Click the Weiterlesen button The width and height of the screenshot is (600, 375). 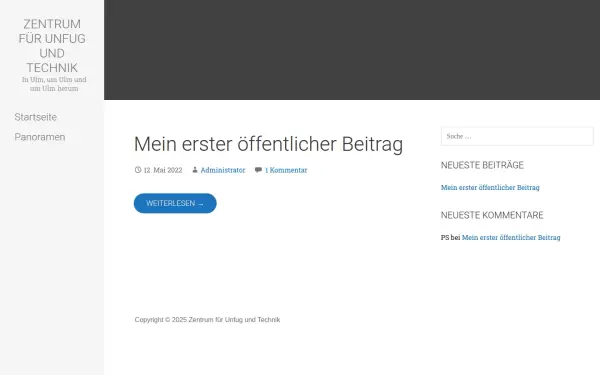pos(175,203)
